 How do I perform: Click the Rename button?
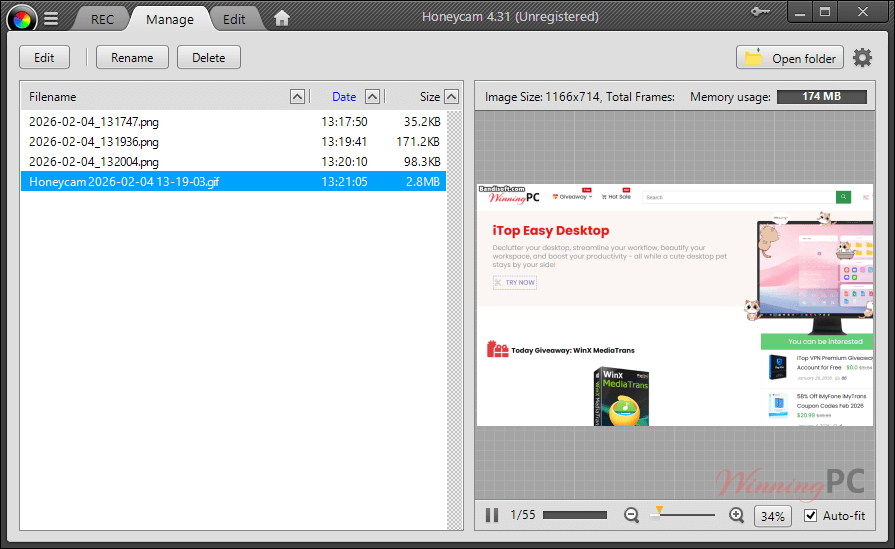click(x=132, y=58)
